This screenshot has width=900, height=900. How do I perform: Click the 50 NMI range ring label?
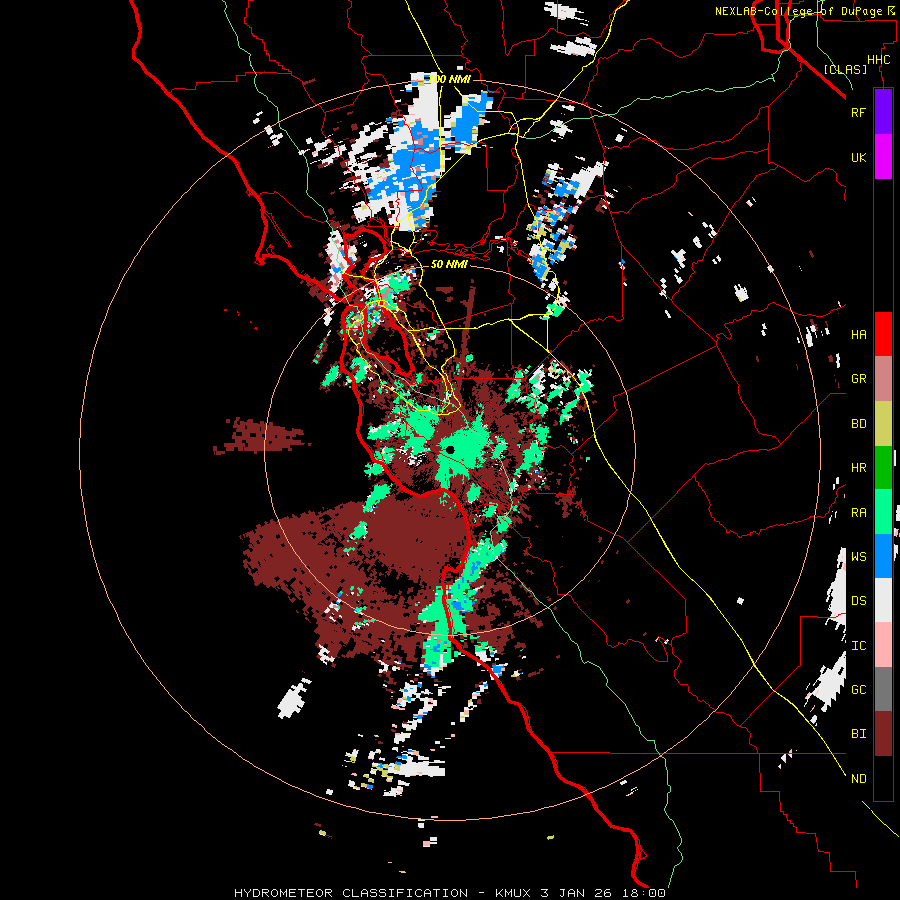pyautogui.click(x=449, y=264)
